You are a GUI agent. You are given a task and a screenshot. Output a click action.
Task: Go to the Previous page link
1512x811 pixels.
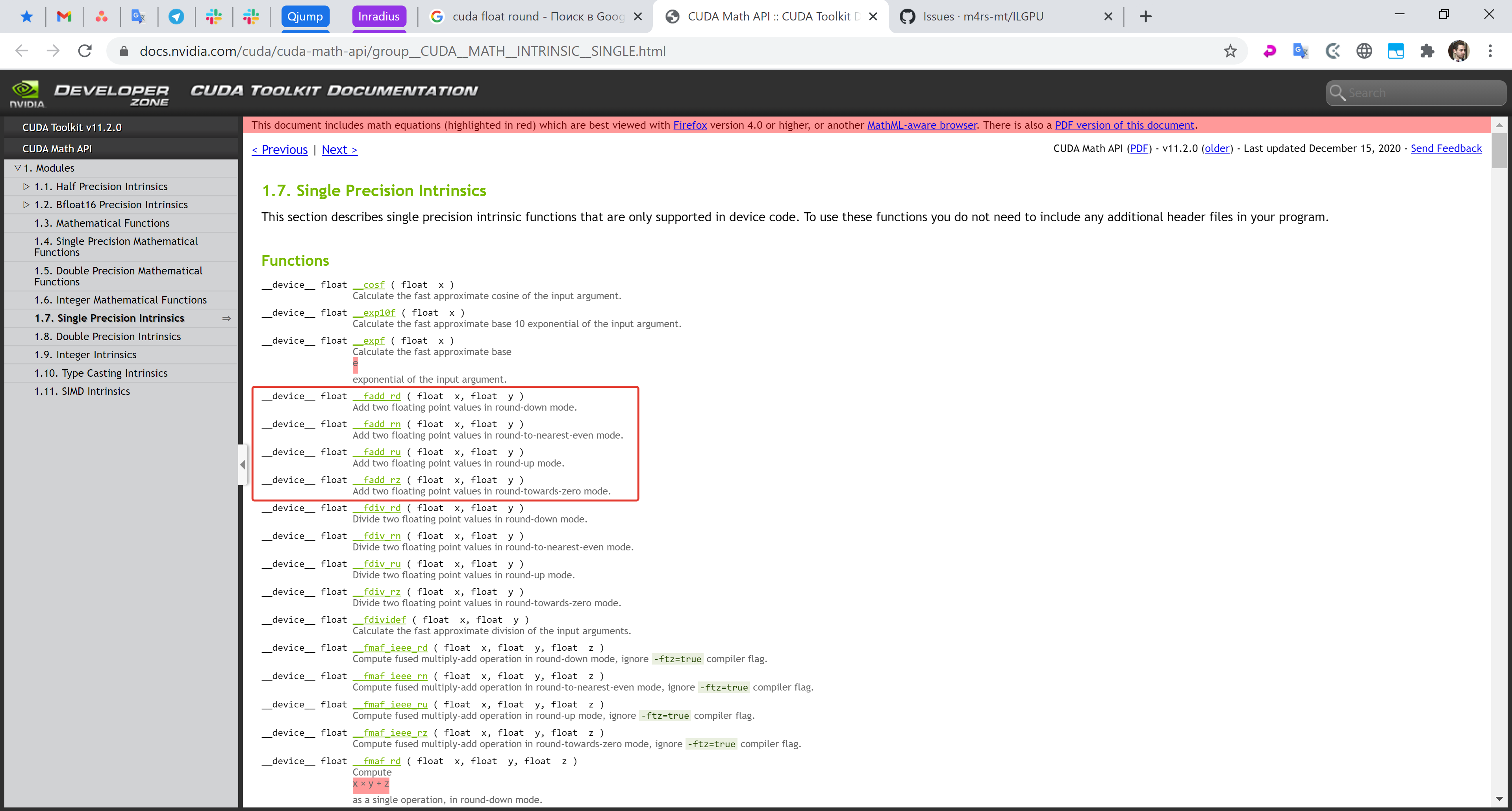point(280,150)
